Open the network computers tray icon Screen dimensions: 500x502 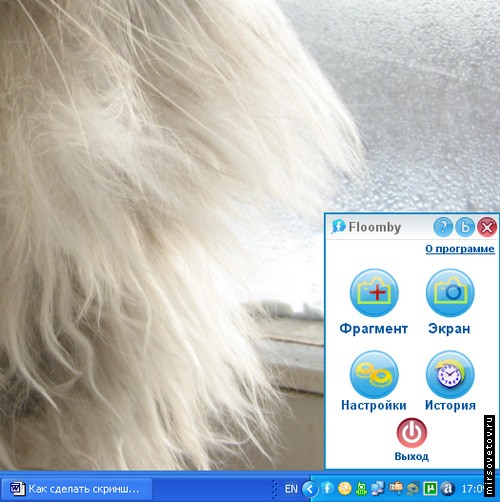(378, 489)
